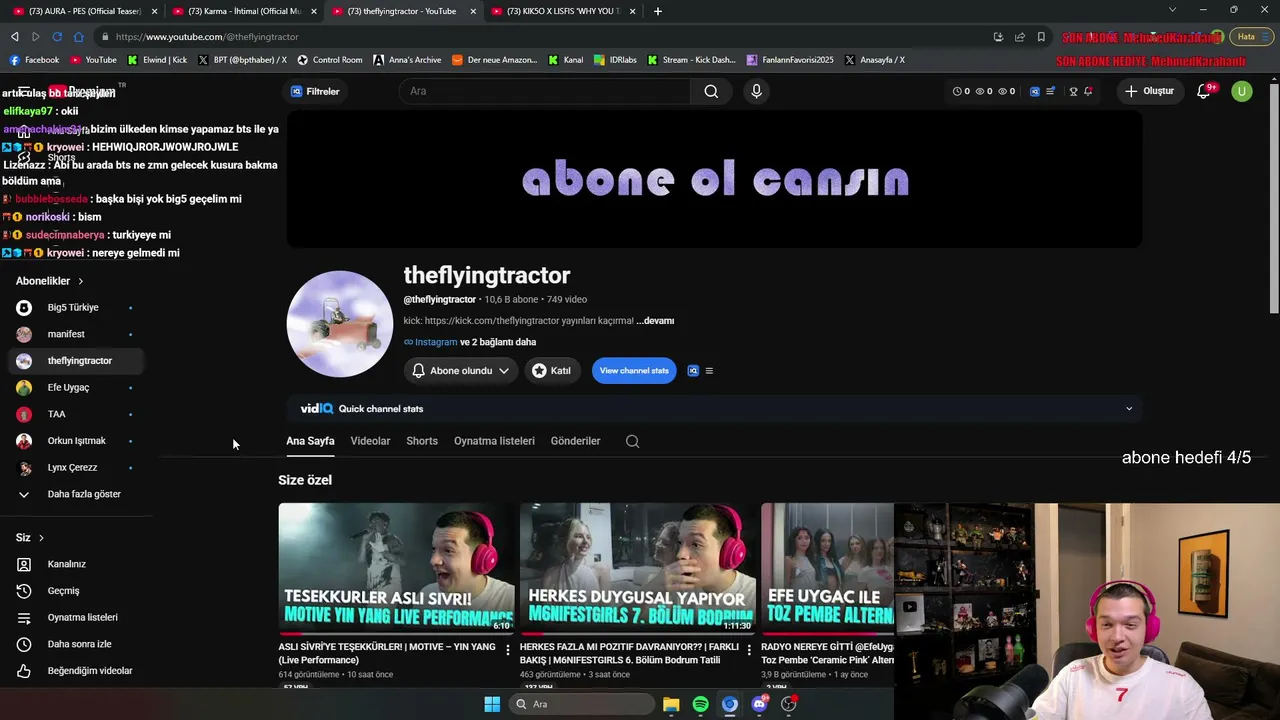This screenshot has width=1280, height=720.
Task: Open File Explorer from the taskbar
Action: 671,704
